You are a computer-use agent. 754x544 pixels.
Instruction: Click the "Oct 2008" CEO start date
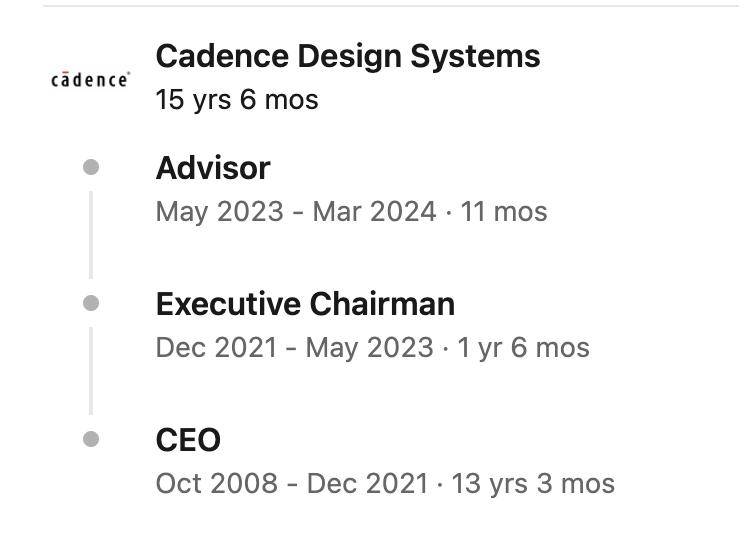click(x=217, y=484)
